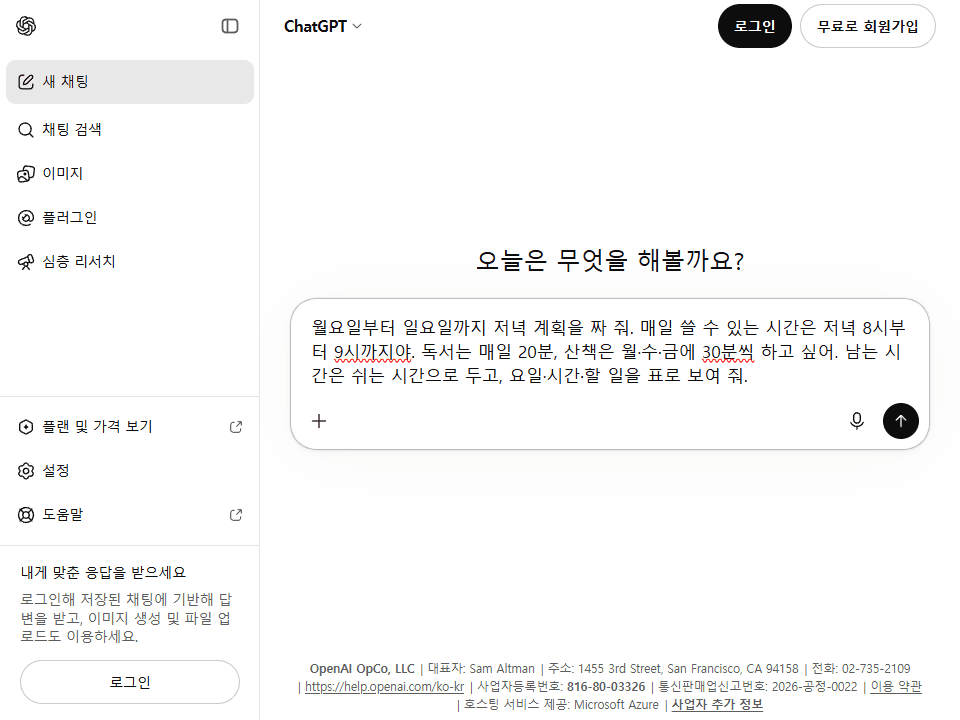
Task: Click external link arrow next to 도움말
Action: [236, 515]
